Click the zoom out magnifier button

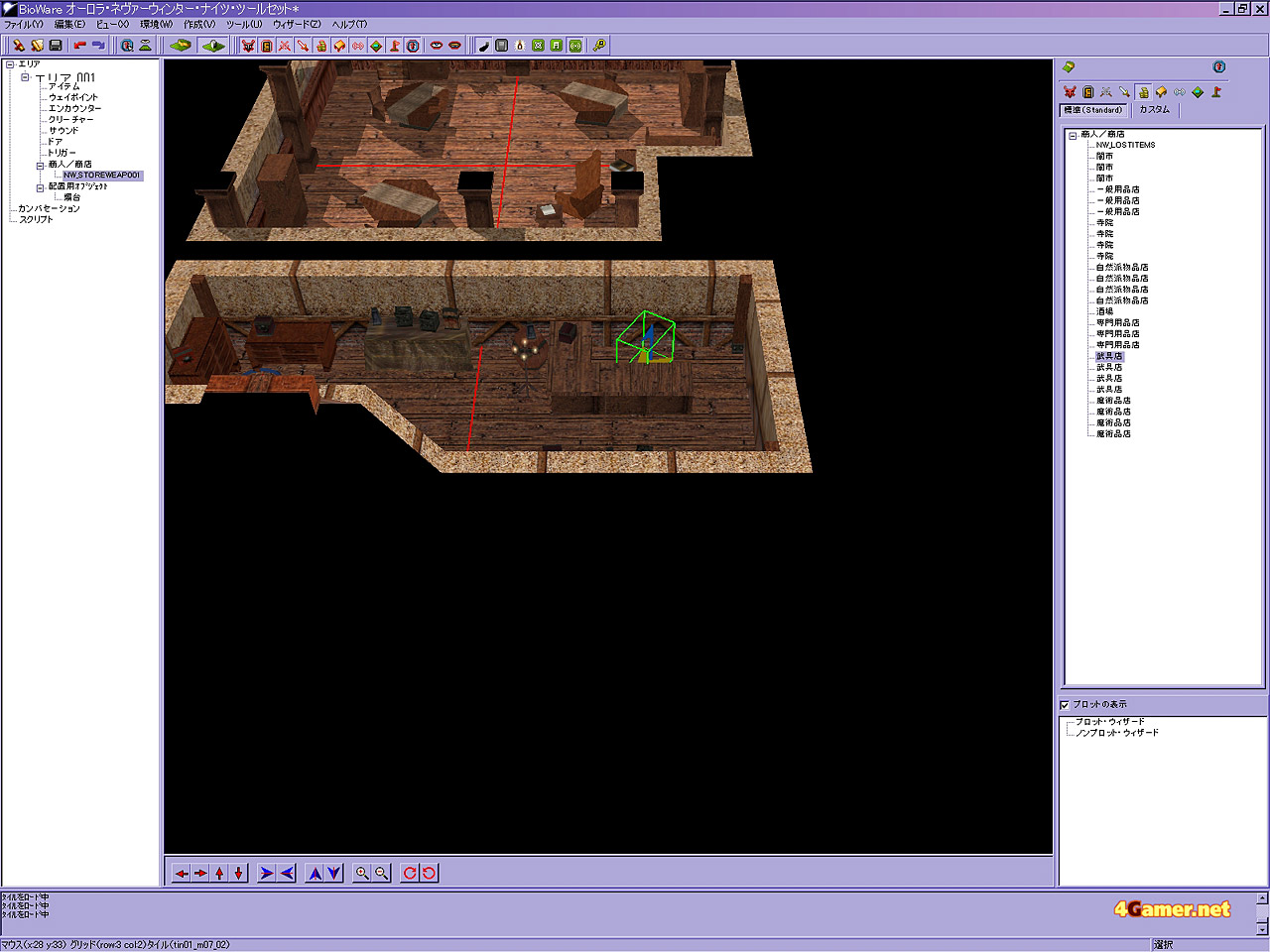382,874
